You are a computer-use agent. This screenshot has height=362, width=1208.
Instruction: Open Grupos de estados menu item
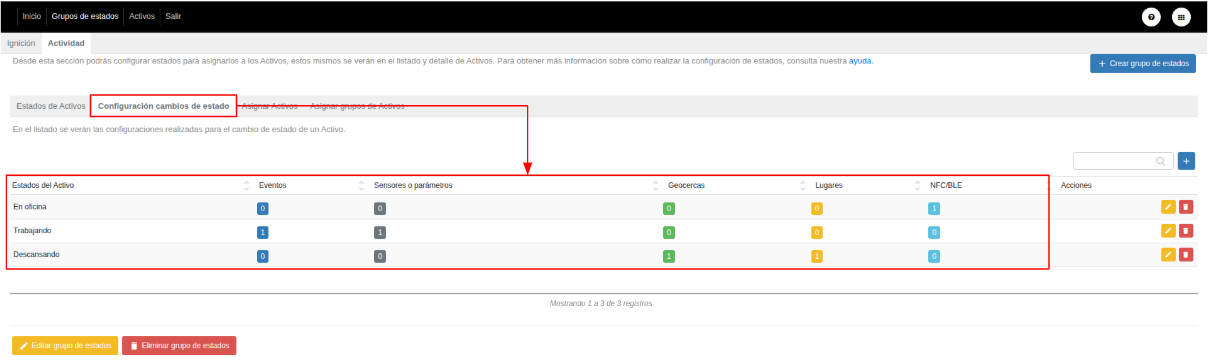(85, 17)
